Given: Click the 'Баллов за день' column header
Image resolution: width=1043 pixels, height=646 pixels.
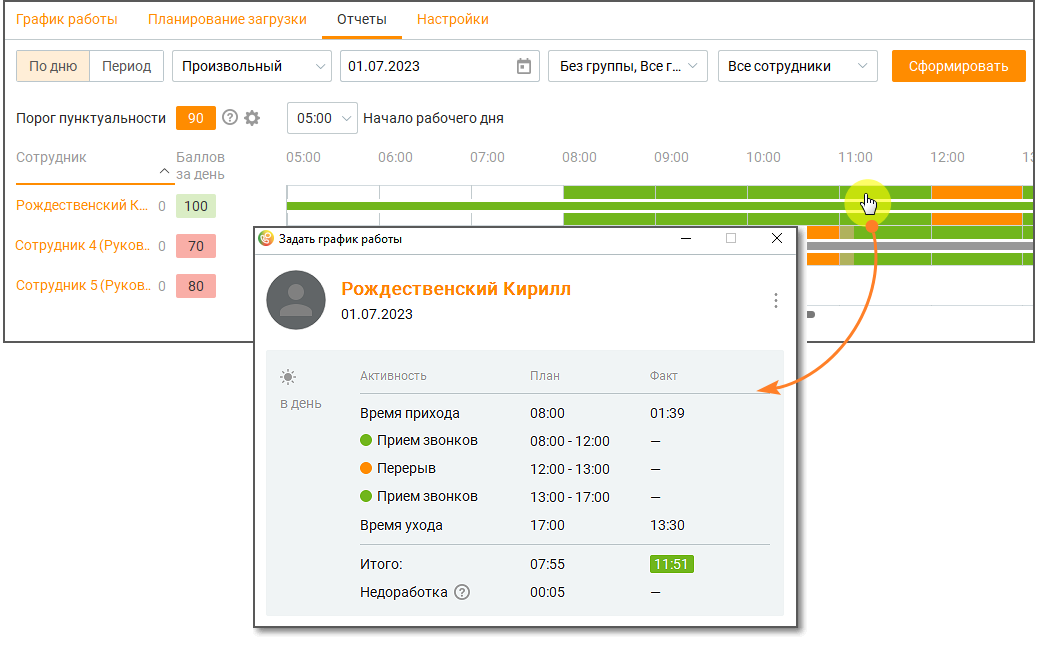Looking at the screenshot, I should click(200, 166).
